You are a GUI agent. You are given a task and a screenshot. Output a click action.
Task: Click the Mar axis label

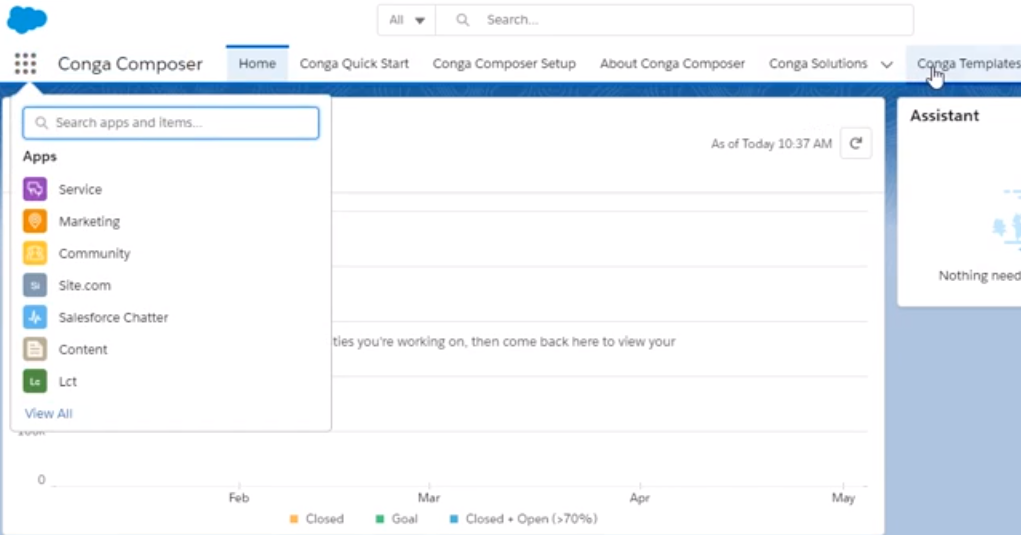[x=428, y=497]
